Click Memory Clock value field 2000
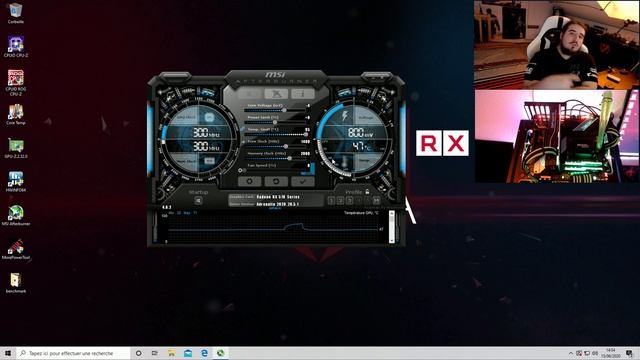Viewport: 640px width, 360px height. pos(305,153)
